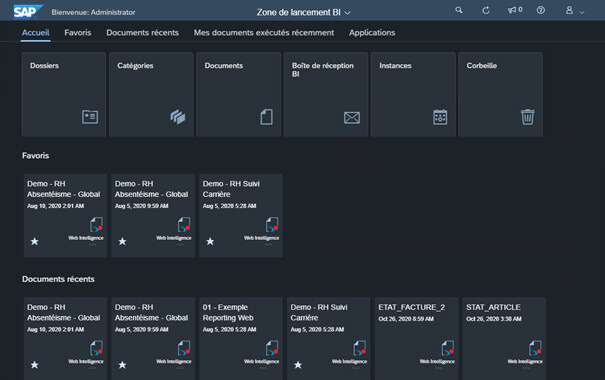Click the Bienvenue: Administrator text

tap(93, 12)
